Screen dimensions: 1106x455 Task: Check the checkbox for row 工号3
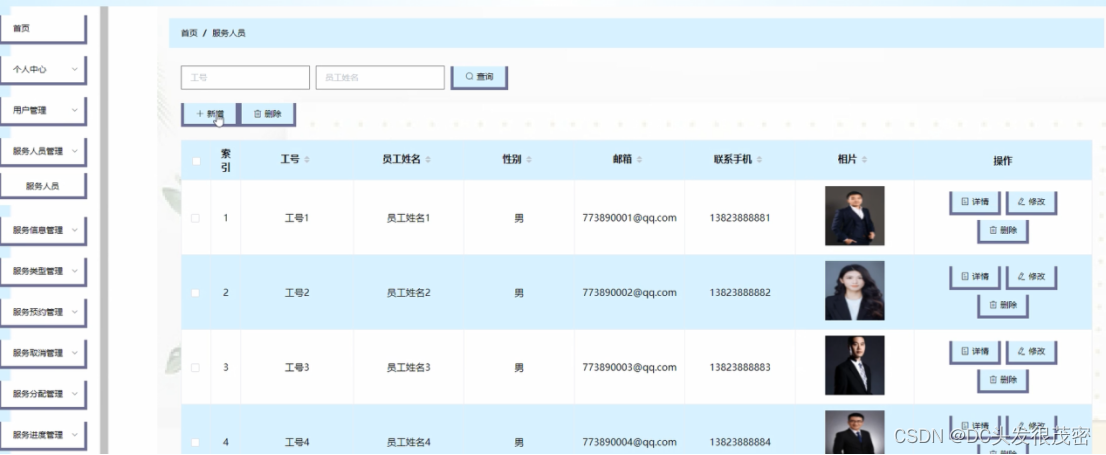195,368
